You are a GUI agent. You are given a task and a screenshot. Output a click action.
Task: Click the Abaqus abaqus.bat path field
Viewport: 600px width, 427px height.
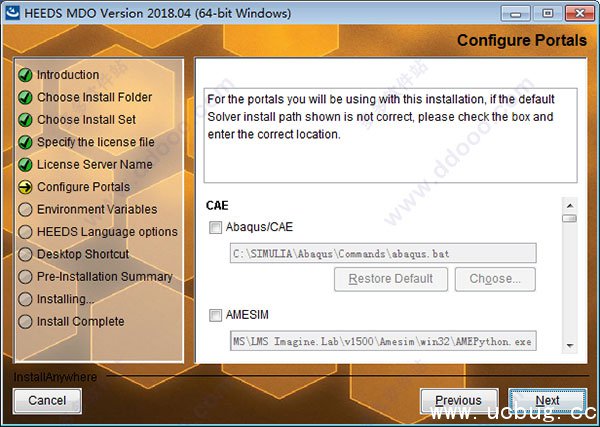click(x=383, y=253)
